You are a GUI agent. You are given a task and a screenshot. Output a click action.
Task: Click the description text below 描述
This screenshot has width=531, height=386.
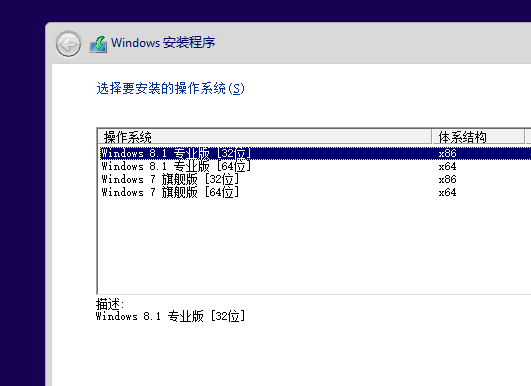tap(170, 316)
